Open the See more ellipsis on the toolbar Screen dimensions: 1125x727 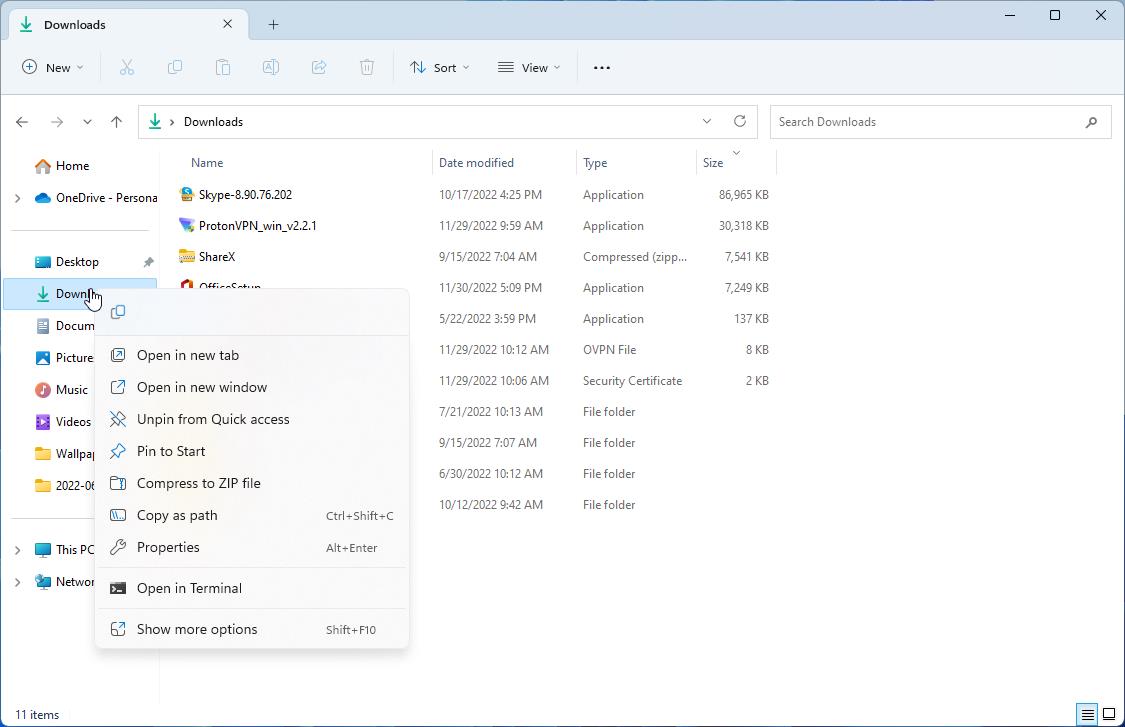coord(601,67)
